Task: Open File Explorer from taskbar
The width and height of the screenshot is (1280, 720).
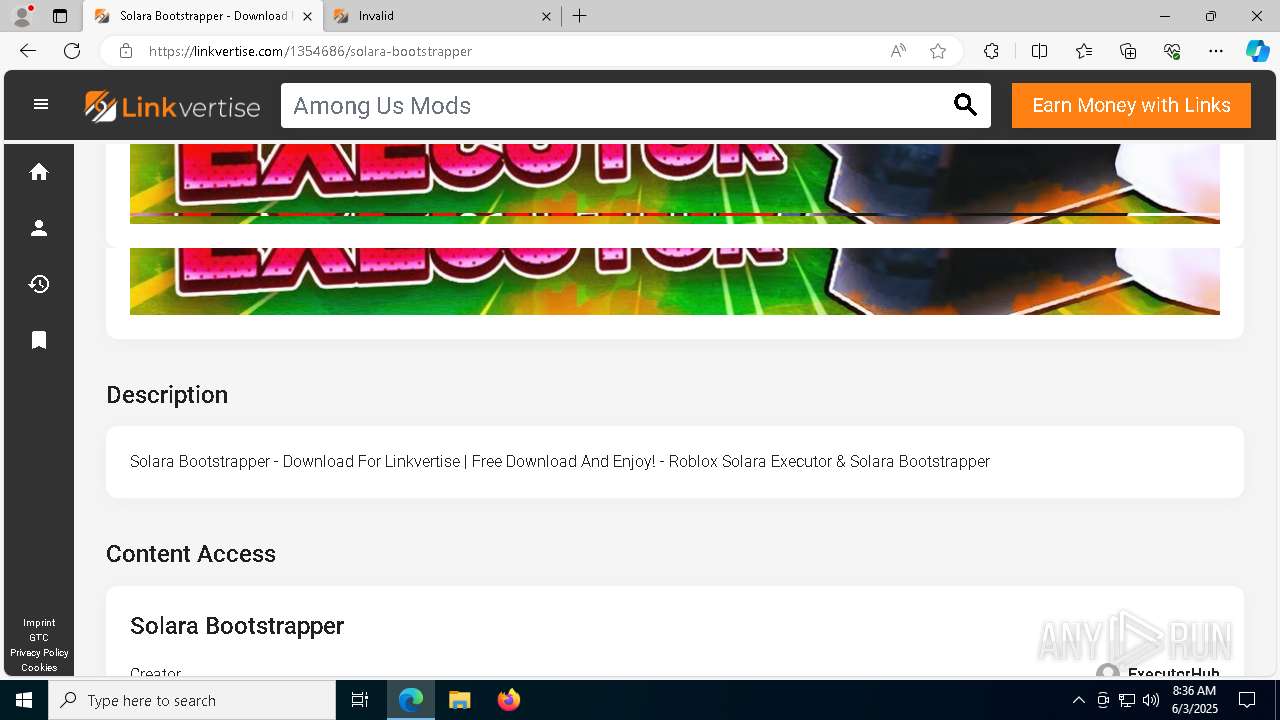Action: (460, 700)
